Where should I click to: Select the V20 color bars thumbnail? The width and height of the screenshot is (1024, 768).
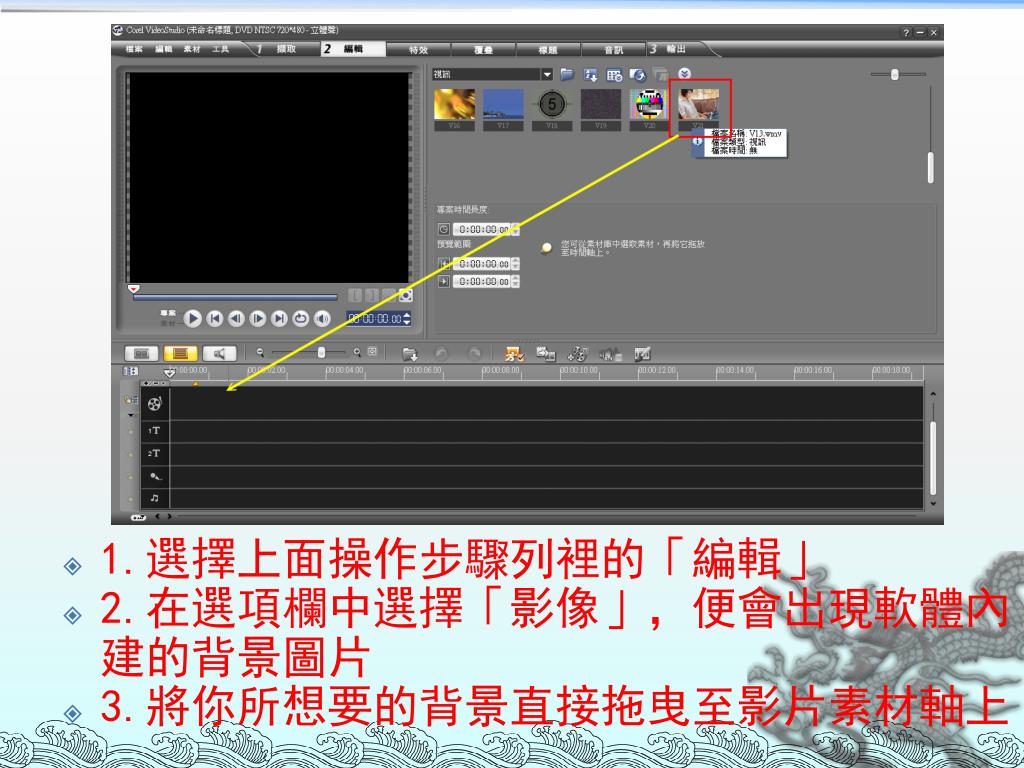click(649, 109)
